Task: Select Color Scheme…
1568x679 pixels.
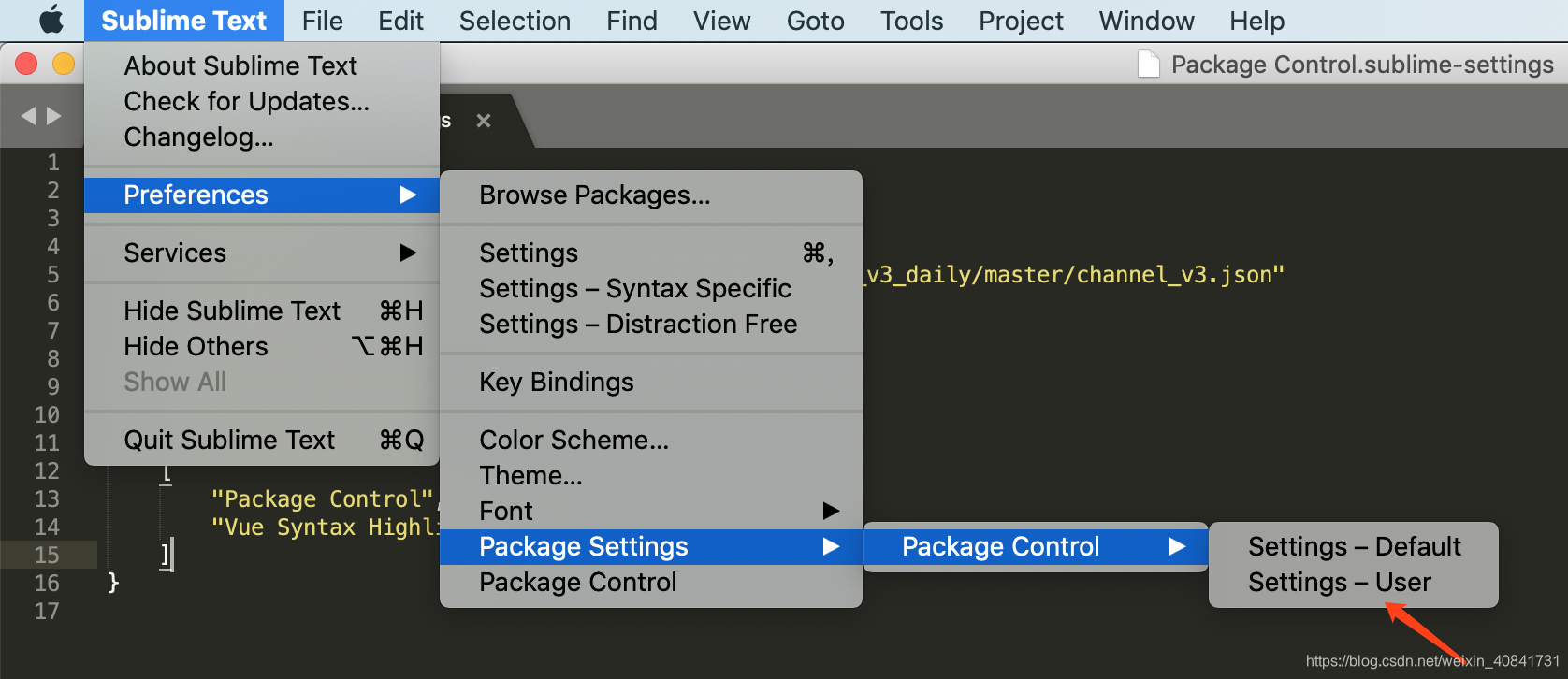Action: coord(651,440)
